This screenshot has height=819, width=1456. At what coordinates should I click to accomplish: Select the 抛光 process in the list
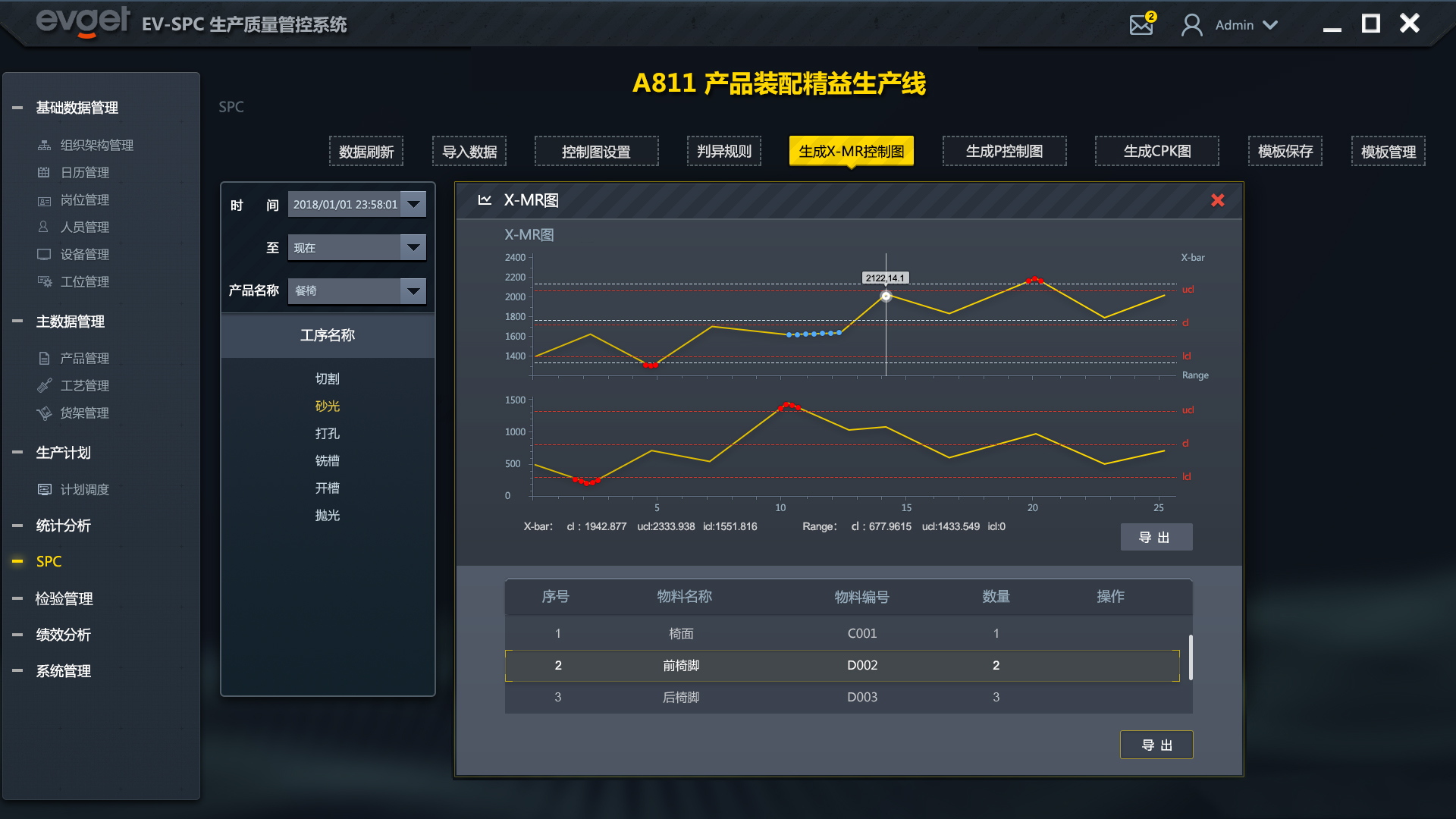tap(327, 515)
